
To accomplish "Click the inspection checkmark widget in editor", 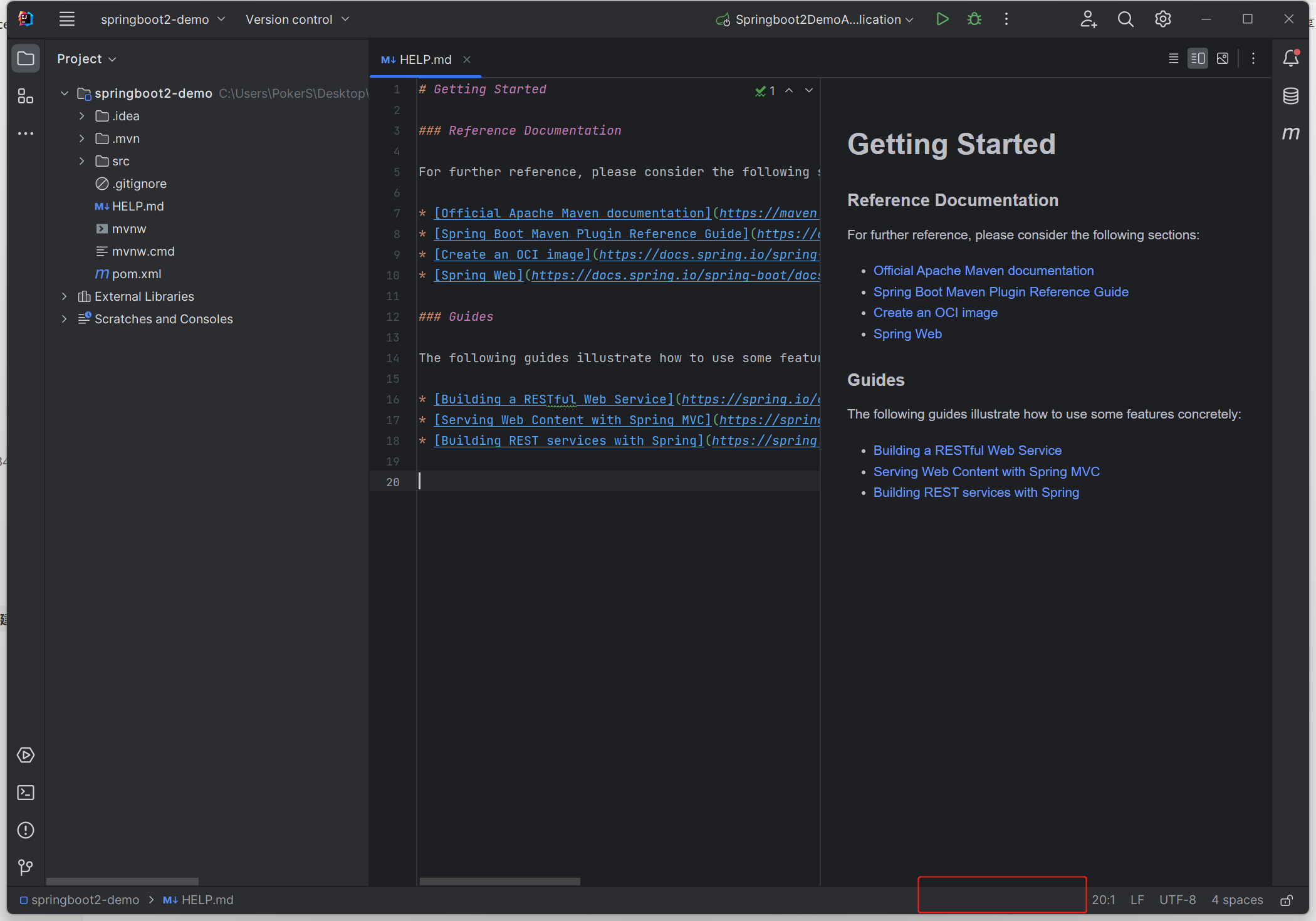I will point(765,91).
